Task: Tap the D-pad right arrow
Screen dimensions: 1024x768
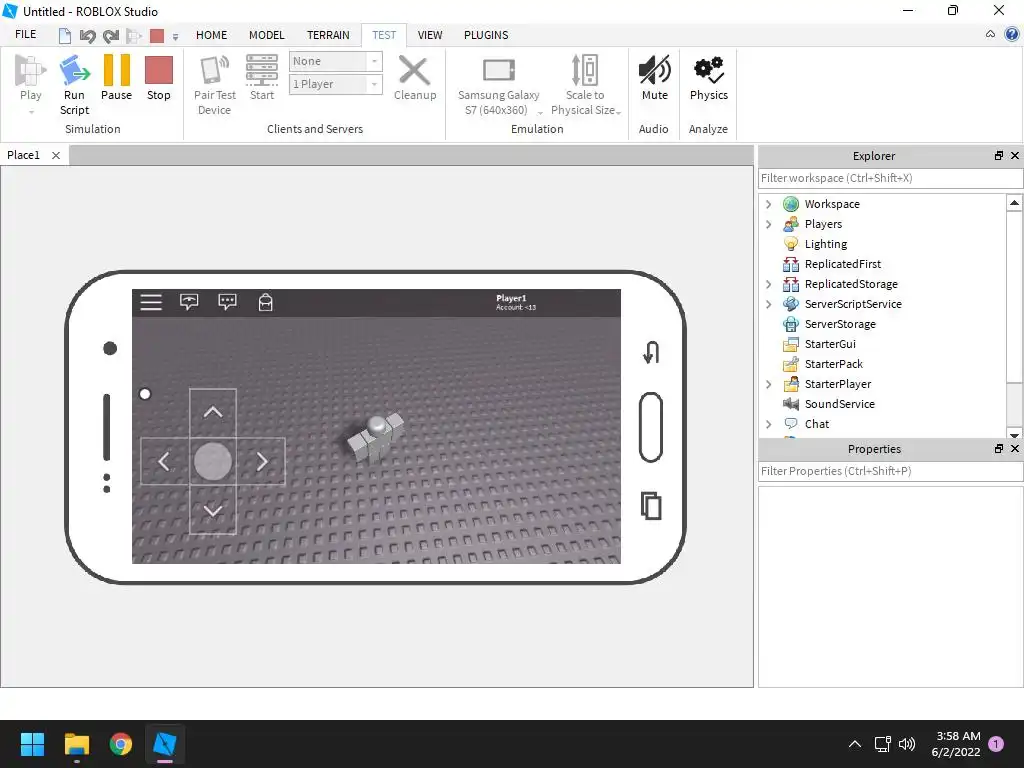Action: tap(261, 461)
